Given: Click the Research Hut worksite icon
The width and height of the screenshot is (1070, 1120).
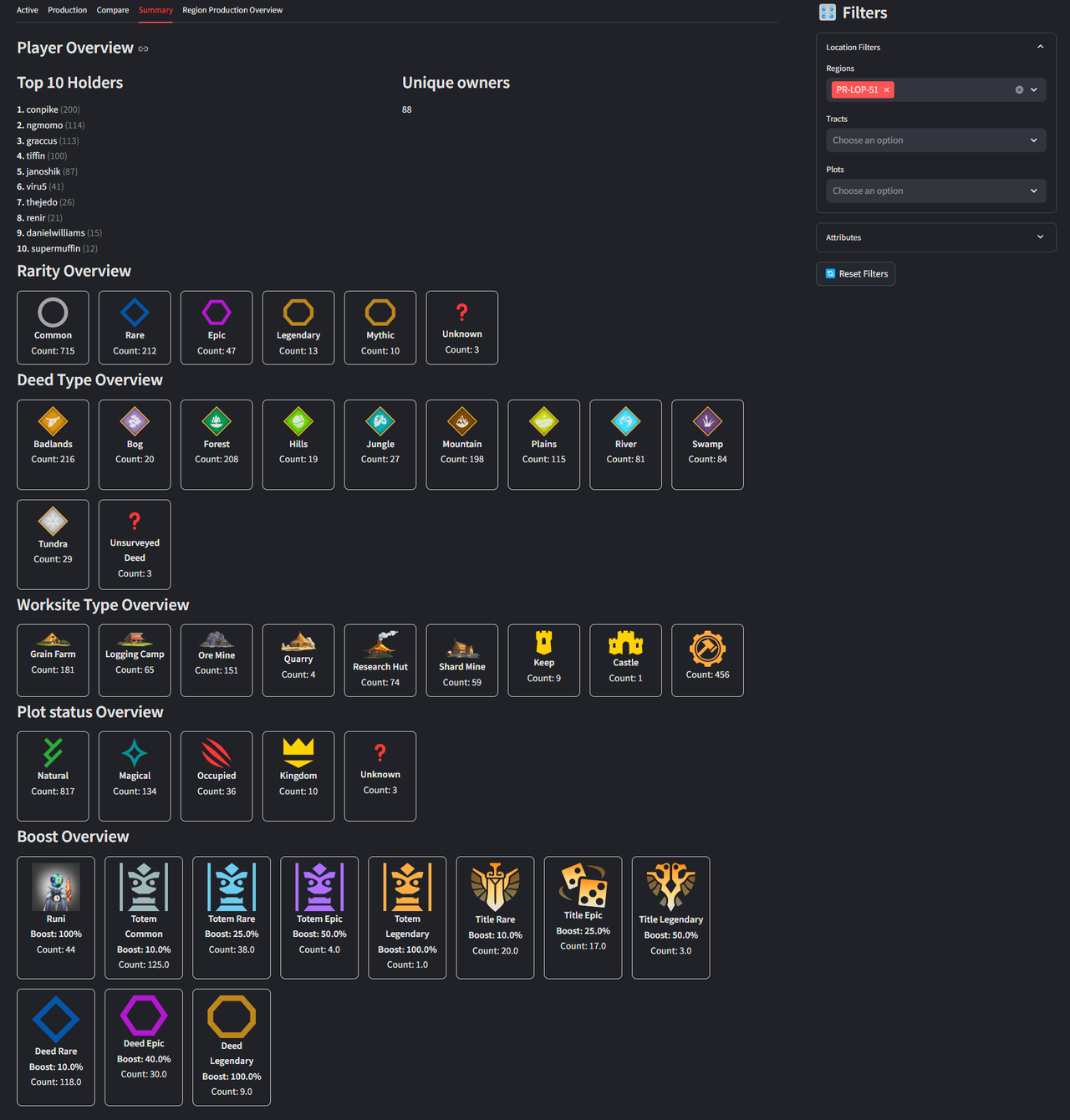Looking at the screenshot, I should (380, 644).
